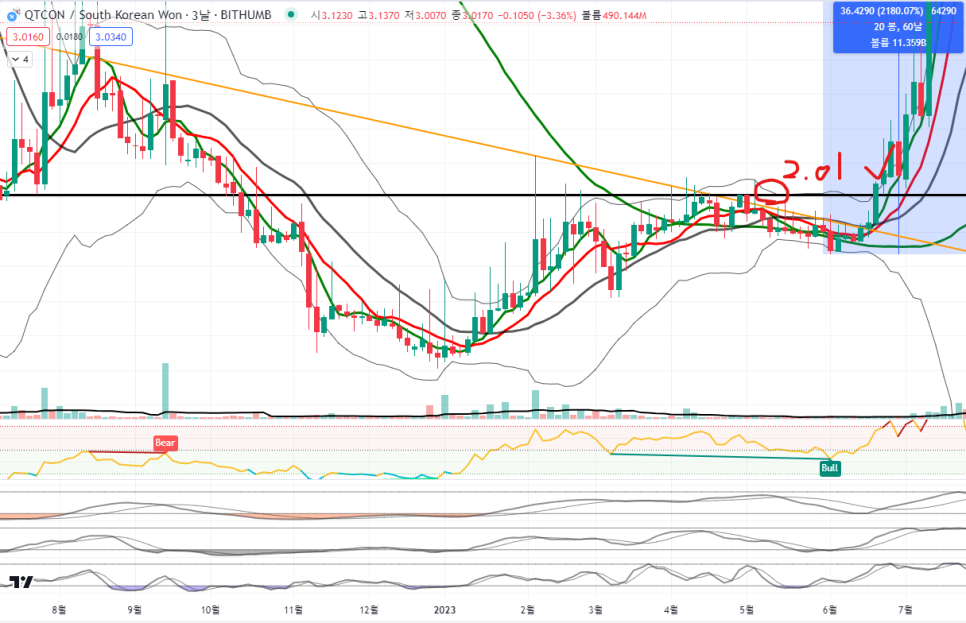The image size is (966, 623).
Task: Click the 2월 label on time axis
Action: pos(527,609)
